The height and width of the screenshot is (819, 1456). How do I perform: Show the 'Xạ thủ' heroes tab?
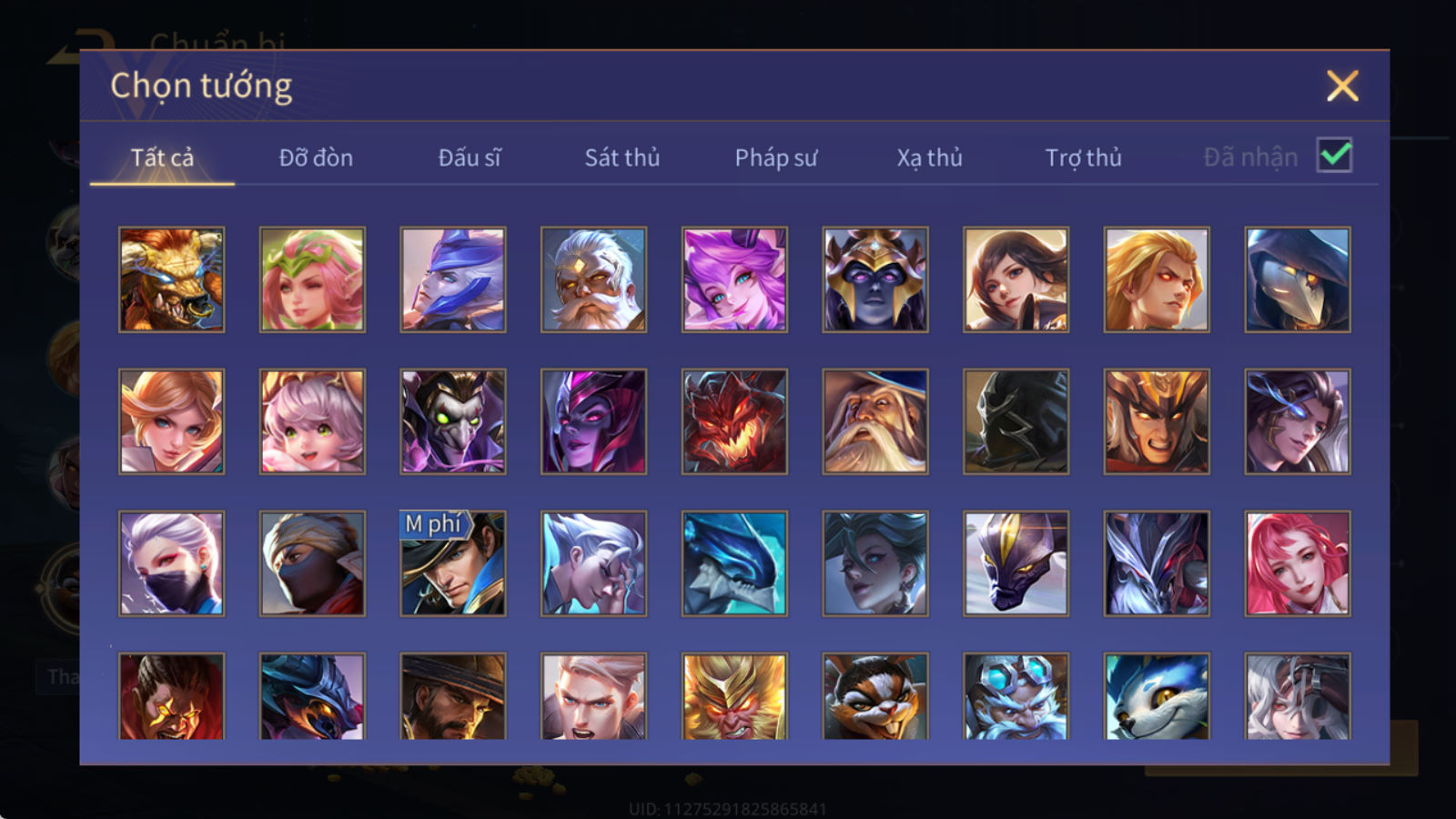[x=929, y=157]
